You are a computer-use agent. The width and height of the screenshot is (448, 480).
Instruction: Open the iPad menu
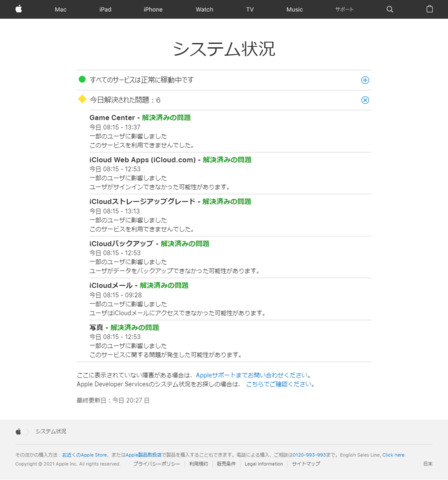tap(105, 9)
